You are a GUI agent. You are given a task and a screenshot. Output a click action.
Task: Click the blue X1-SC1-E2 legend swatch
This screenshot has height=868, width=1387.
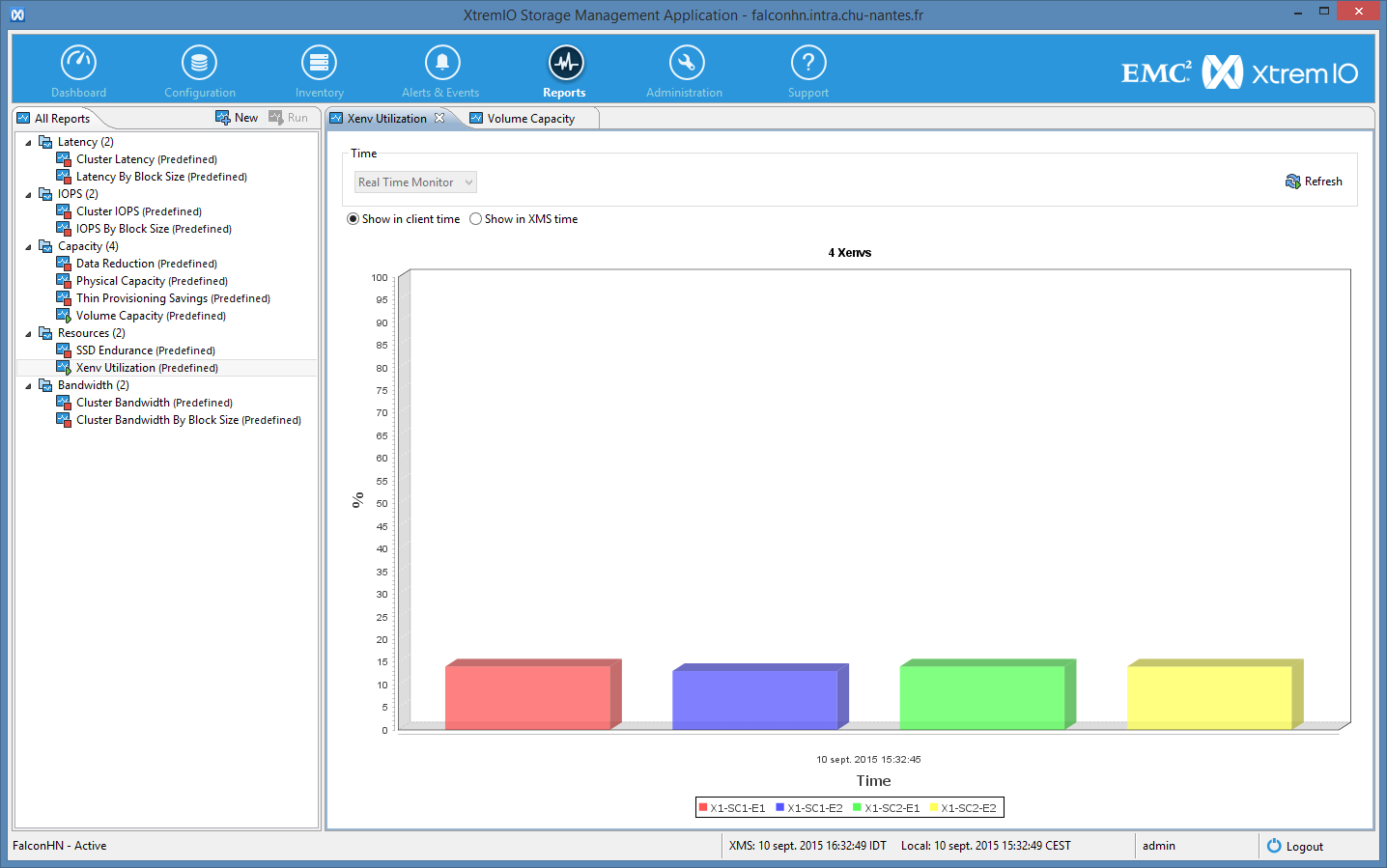(779, 807)
